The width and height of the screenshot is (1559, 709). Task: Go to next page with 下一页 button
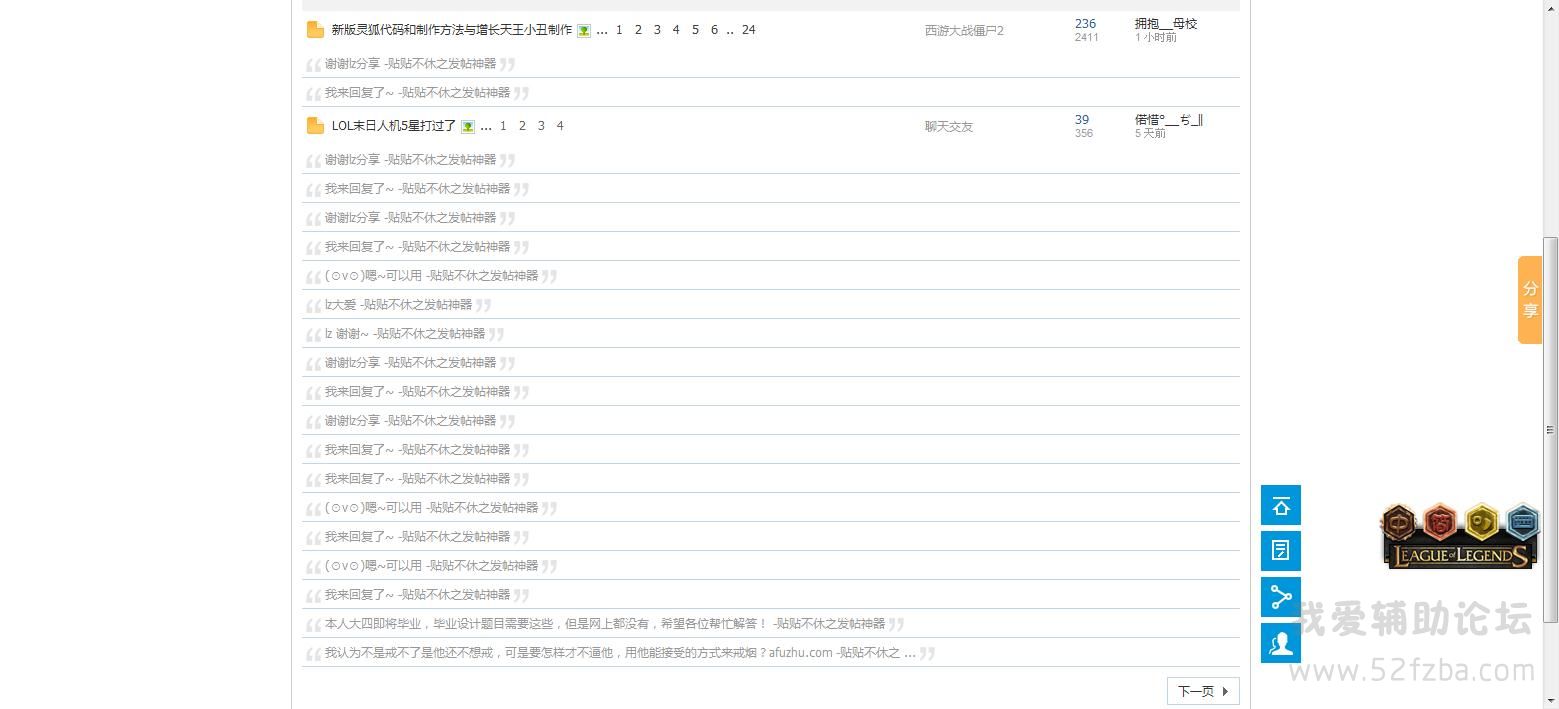[1202, 691]
